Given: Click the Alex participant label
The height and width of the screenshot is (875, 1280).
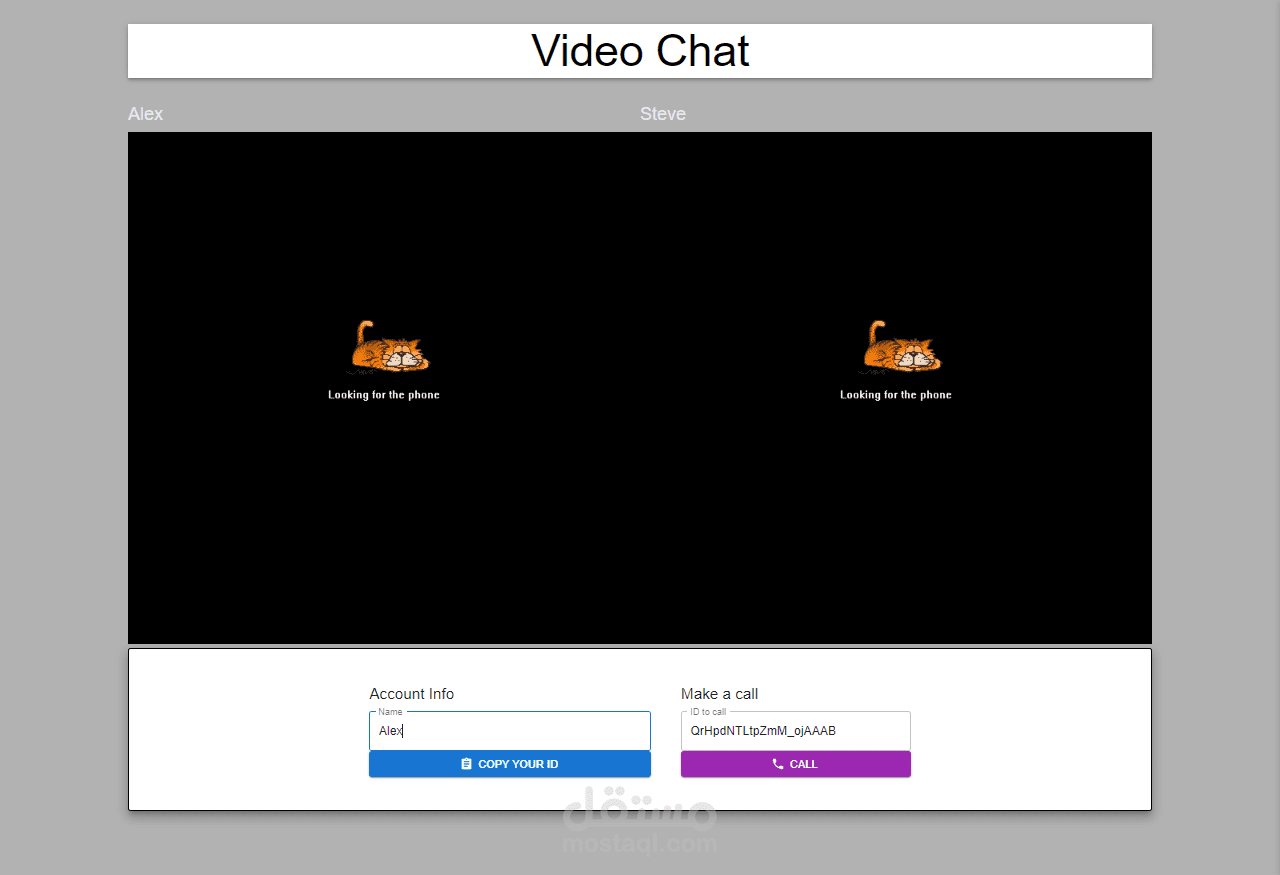Looking at the screenshot, I should pyautogui.click(x=145, y=113).
